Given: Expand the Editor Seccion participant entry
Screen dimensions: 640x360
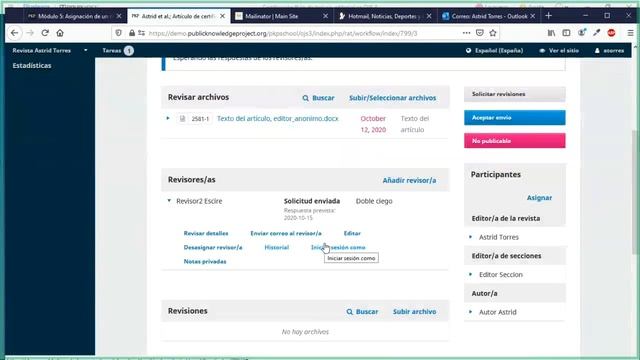Looking at the screenshot, I should pos(471,274).
